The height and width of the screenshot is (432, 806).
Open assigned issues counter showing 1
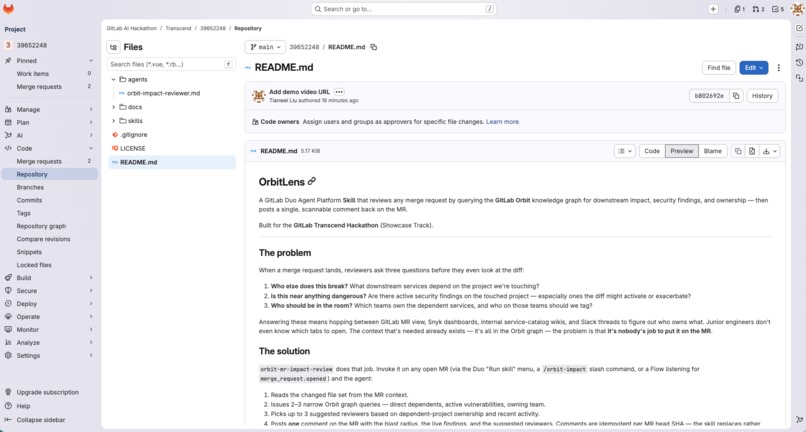pyautogui.click(x=740, y=9)
